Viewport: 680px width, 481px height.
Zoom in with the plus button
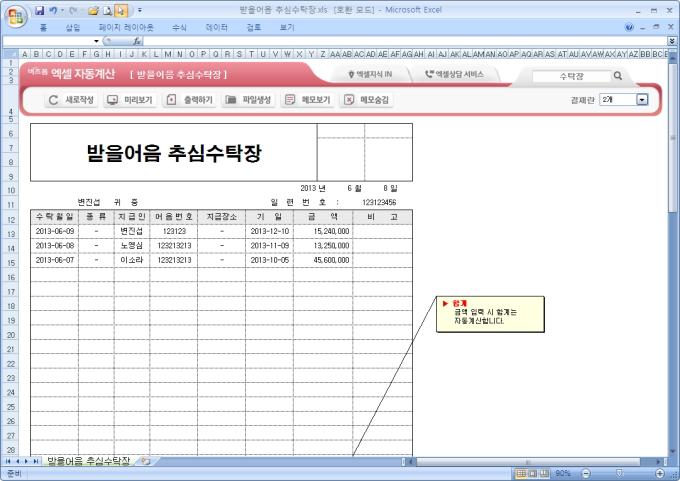click(x=660, y=473)
